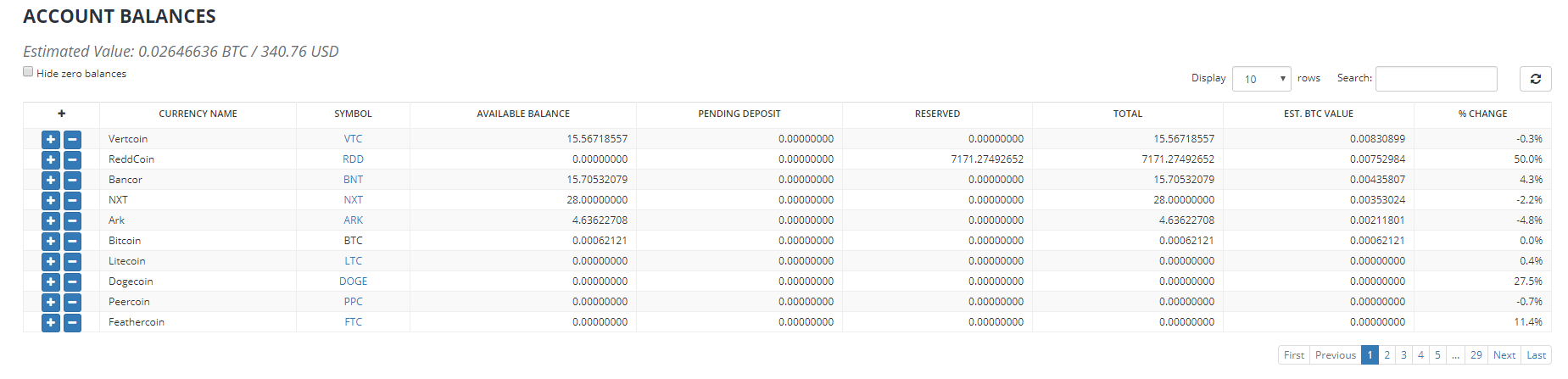This screenshot has height=379, width=1568.
Task: Go to Next page
Action: pyautogui.click(x=1504, y=355)
